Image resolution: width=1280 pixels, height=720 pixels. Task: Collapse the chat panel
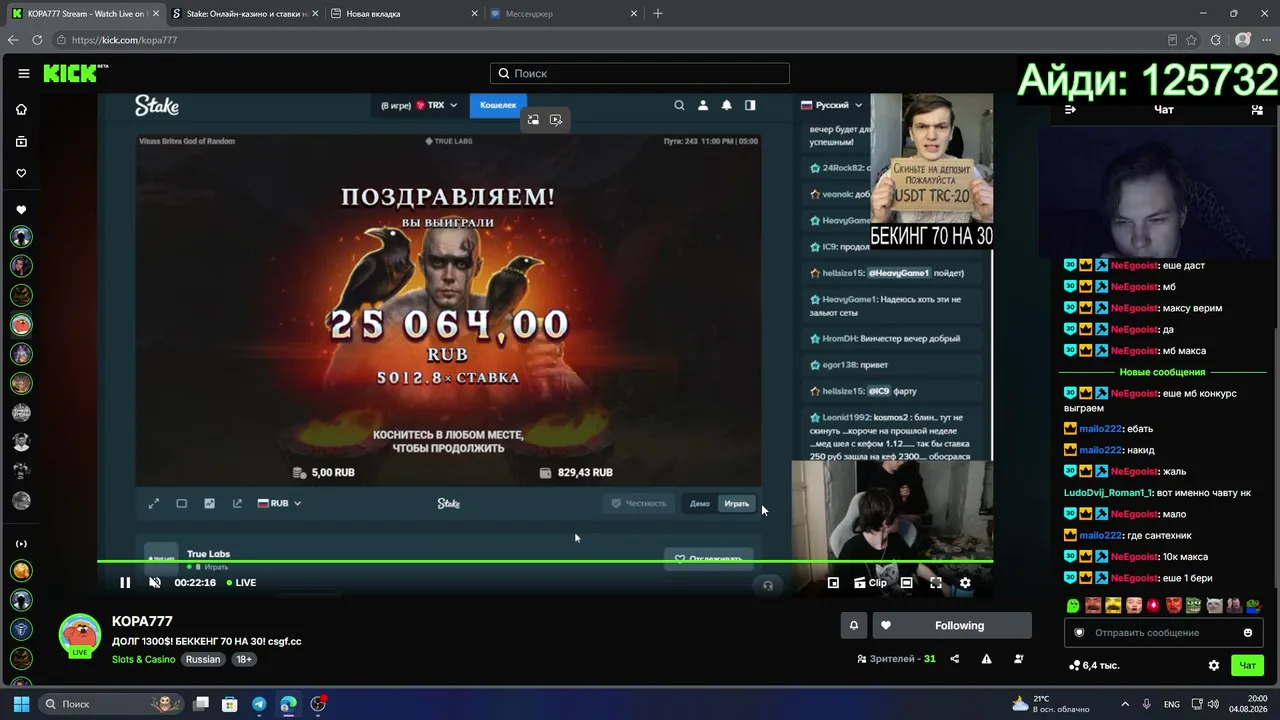(x=1070, y=110)
